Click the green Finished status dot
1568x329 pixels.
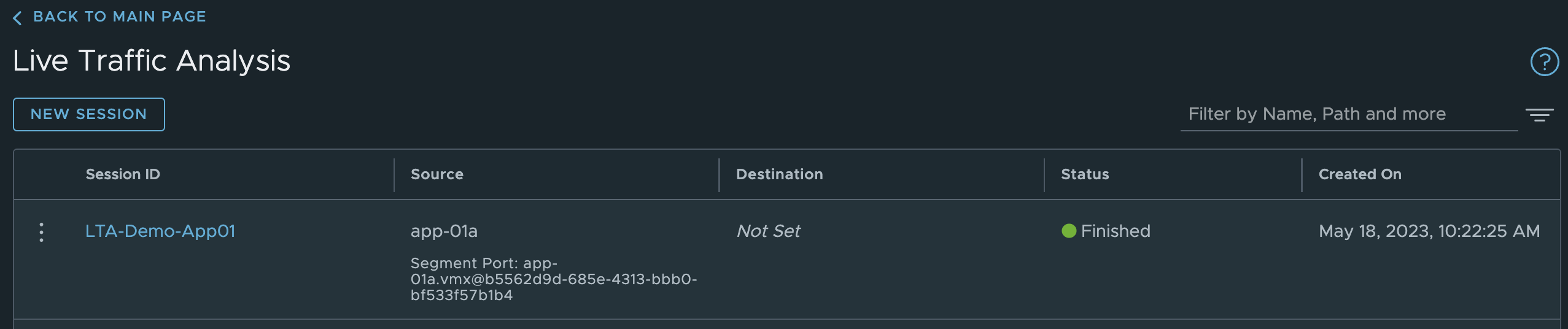(x=1068, y=231)
